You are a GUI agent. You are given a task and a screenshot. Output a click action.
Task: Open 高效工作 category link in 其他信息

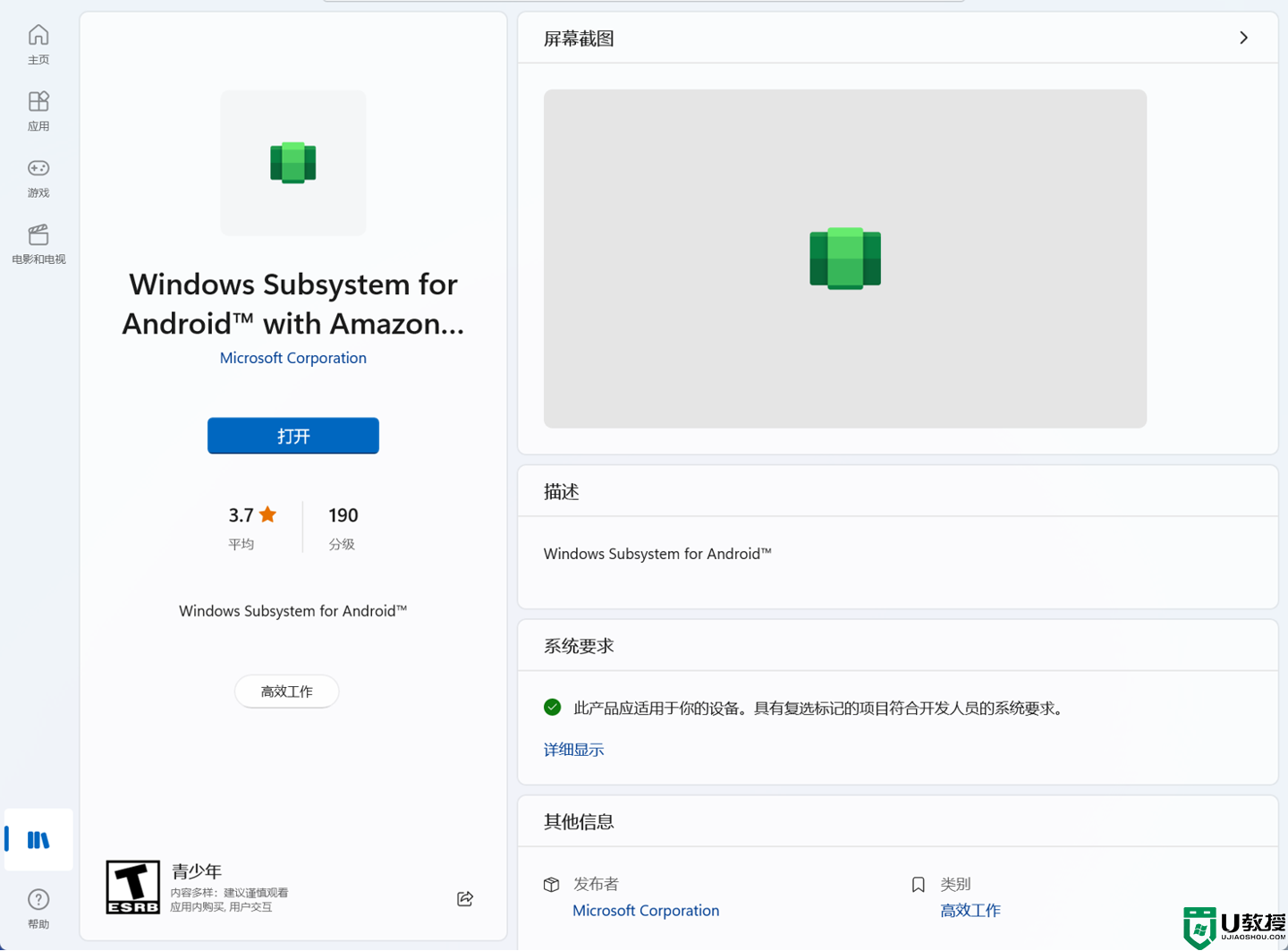(x=970, y=911)
